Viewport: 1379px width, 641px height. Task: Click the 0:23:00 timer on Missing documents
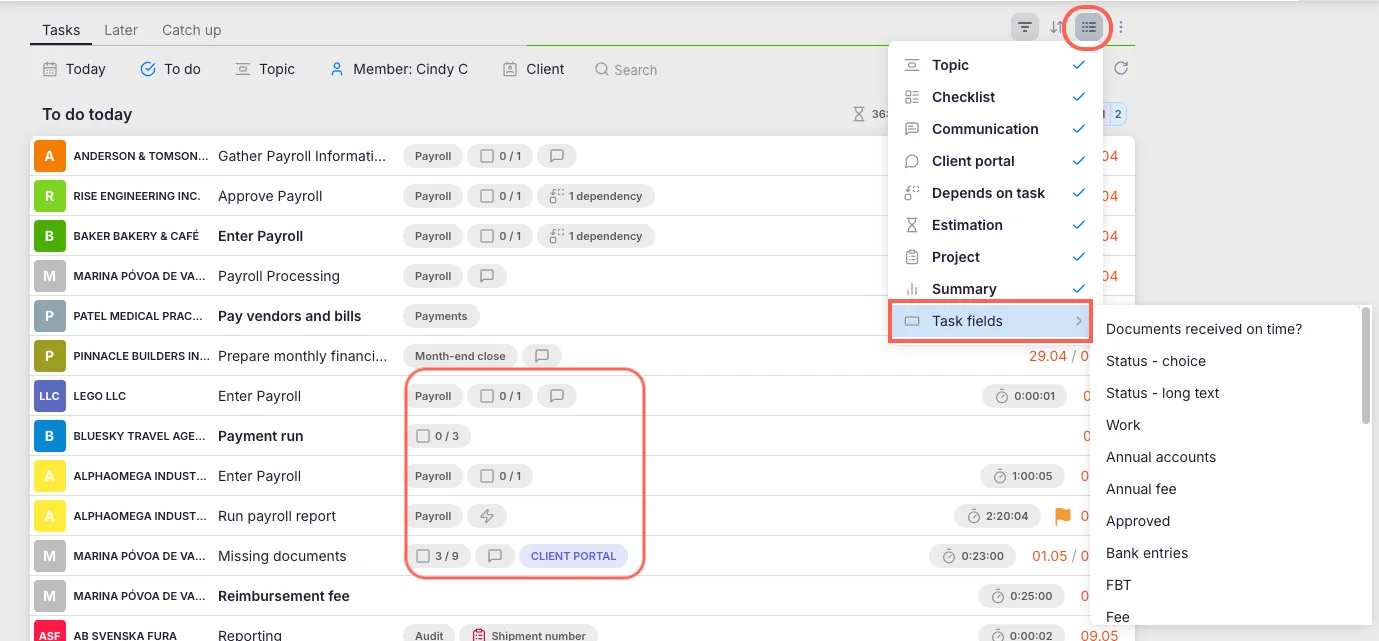(x=972, y=556)
